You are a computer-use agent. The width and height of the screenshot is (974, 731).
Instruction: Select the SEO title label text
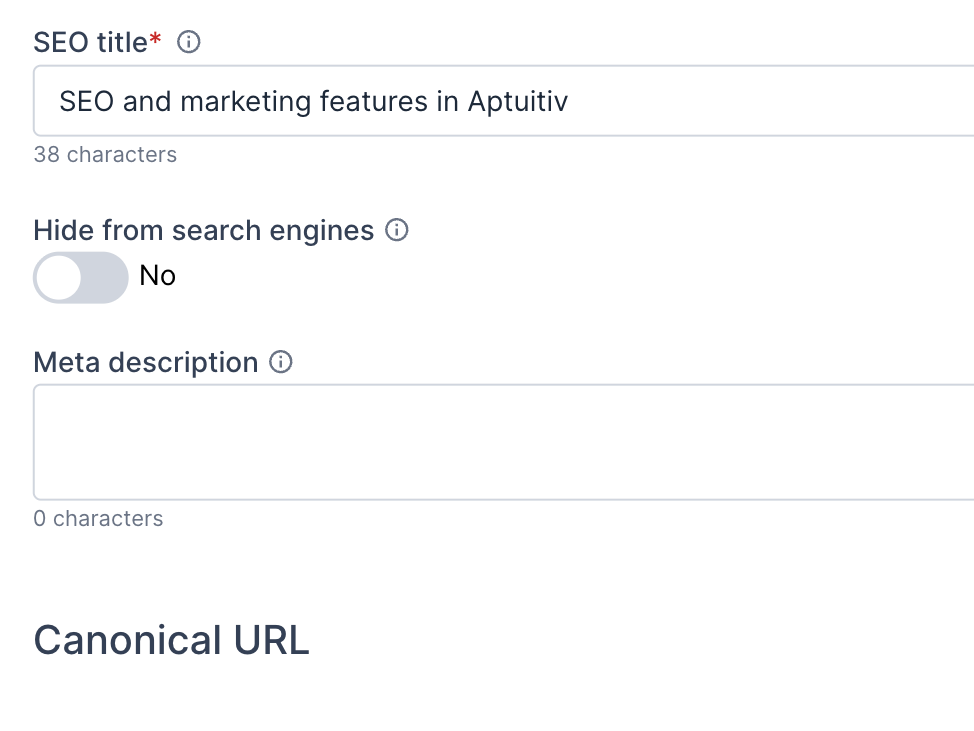[x=88, y=41]
